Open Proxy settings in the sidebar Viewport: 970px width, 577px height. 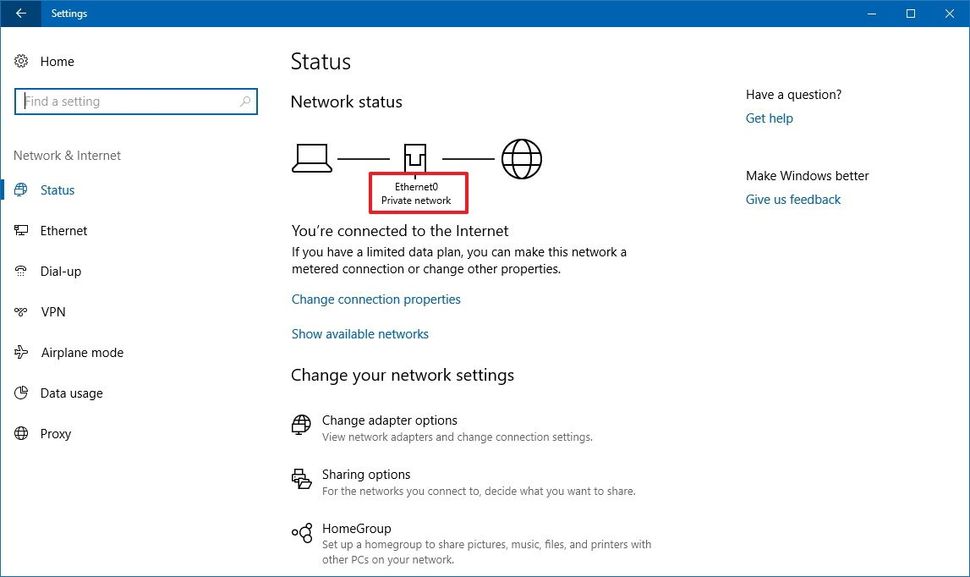pyautogui.click(x=55, y=433)
